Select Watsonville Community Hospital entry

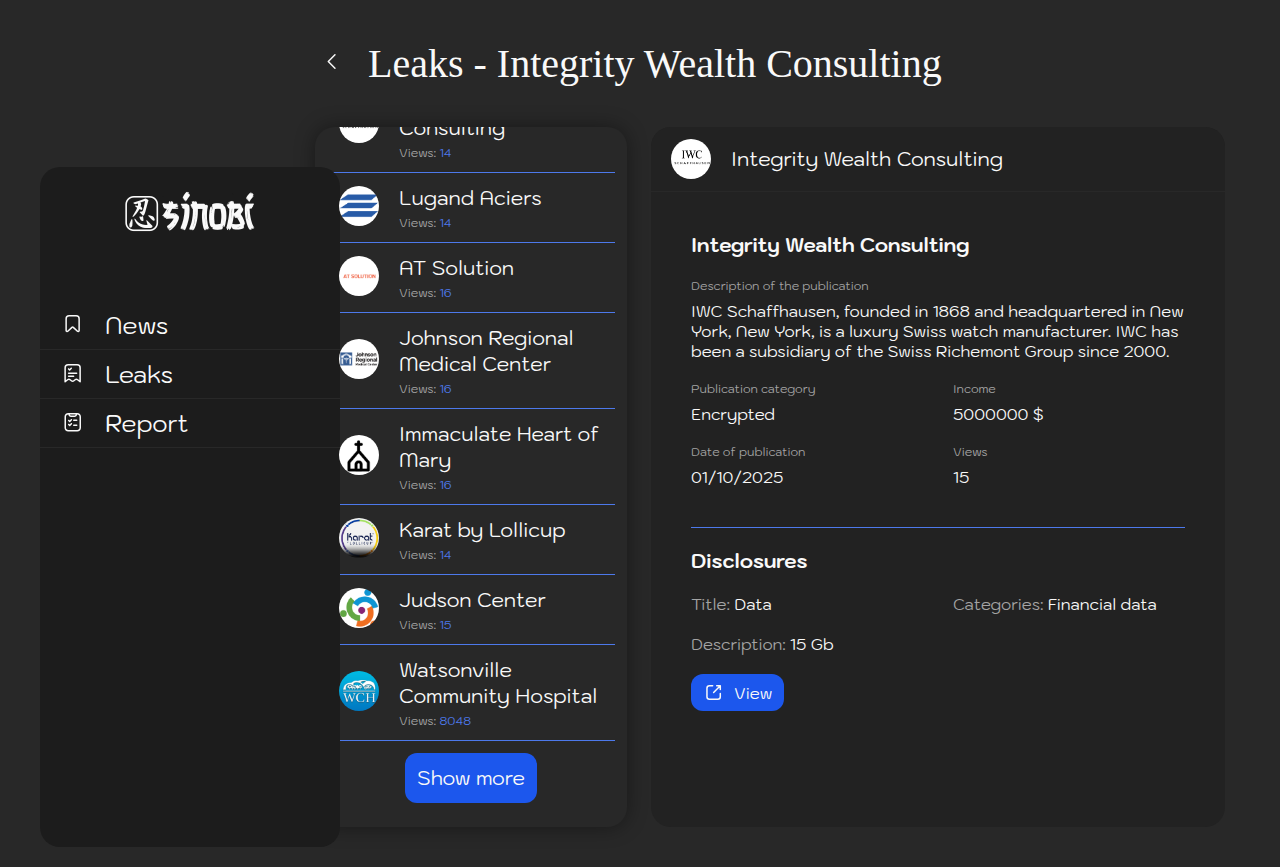coord(497,683)
